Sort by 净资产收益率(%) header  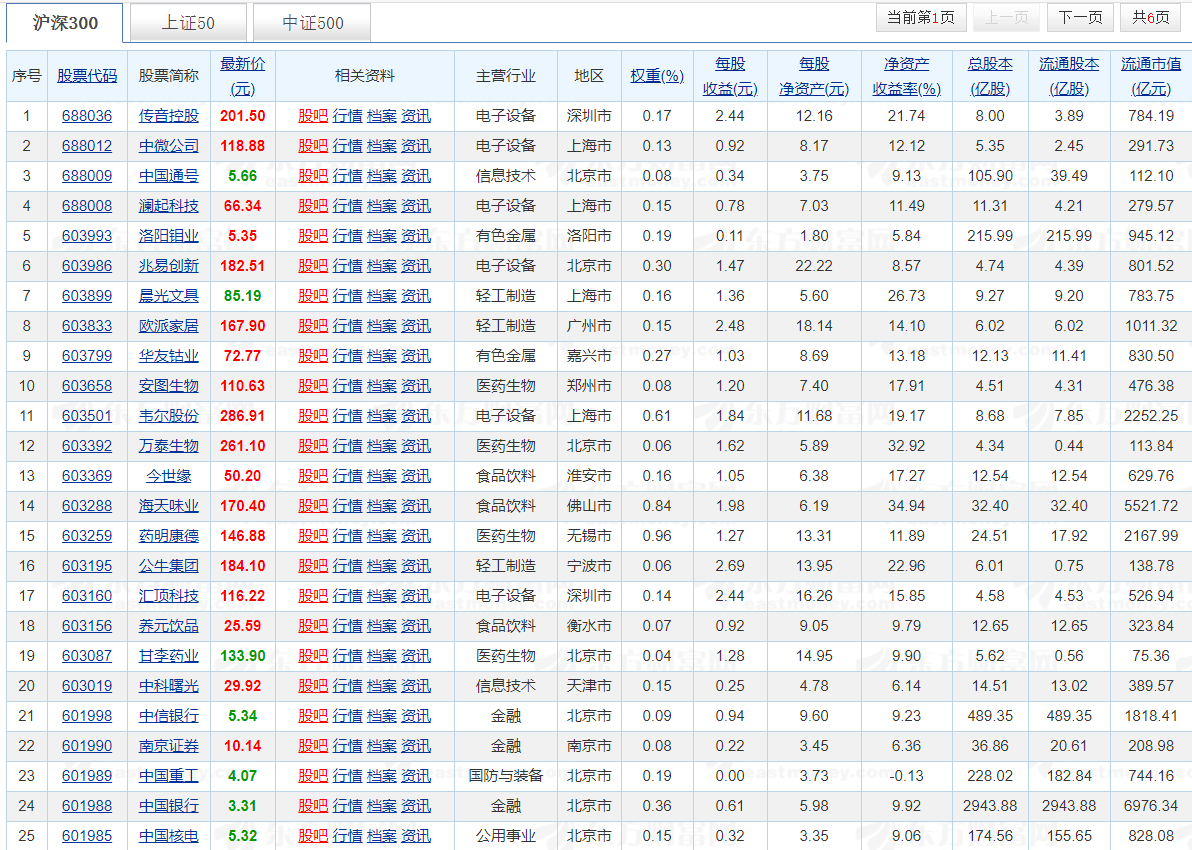point(906,76)
